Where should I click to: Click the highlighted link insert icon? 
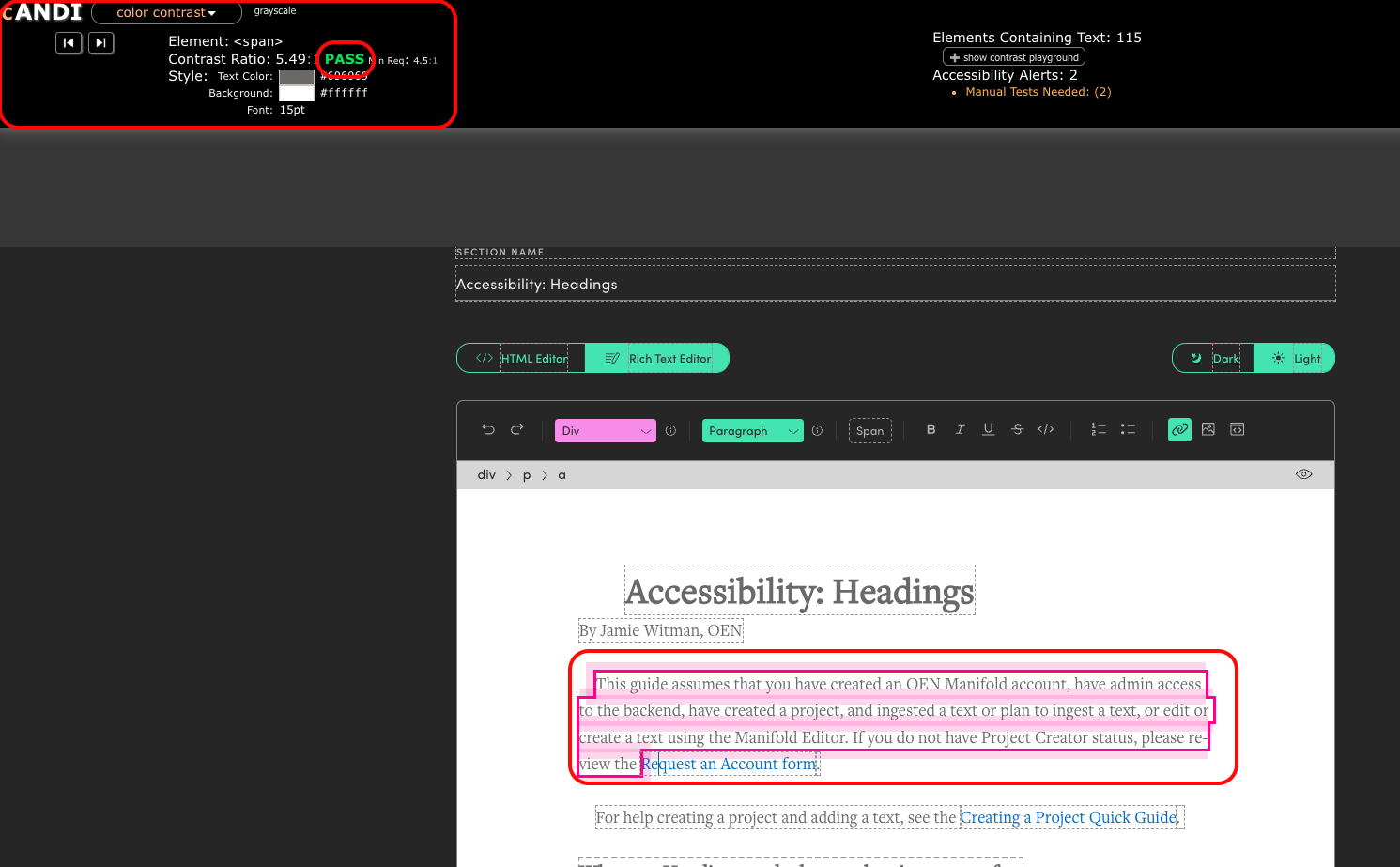1179,429
